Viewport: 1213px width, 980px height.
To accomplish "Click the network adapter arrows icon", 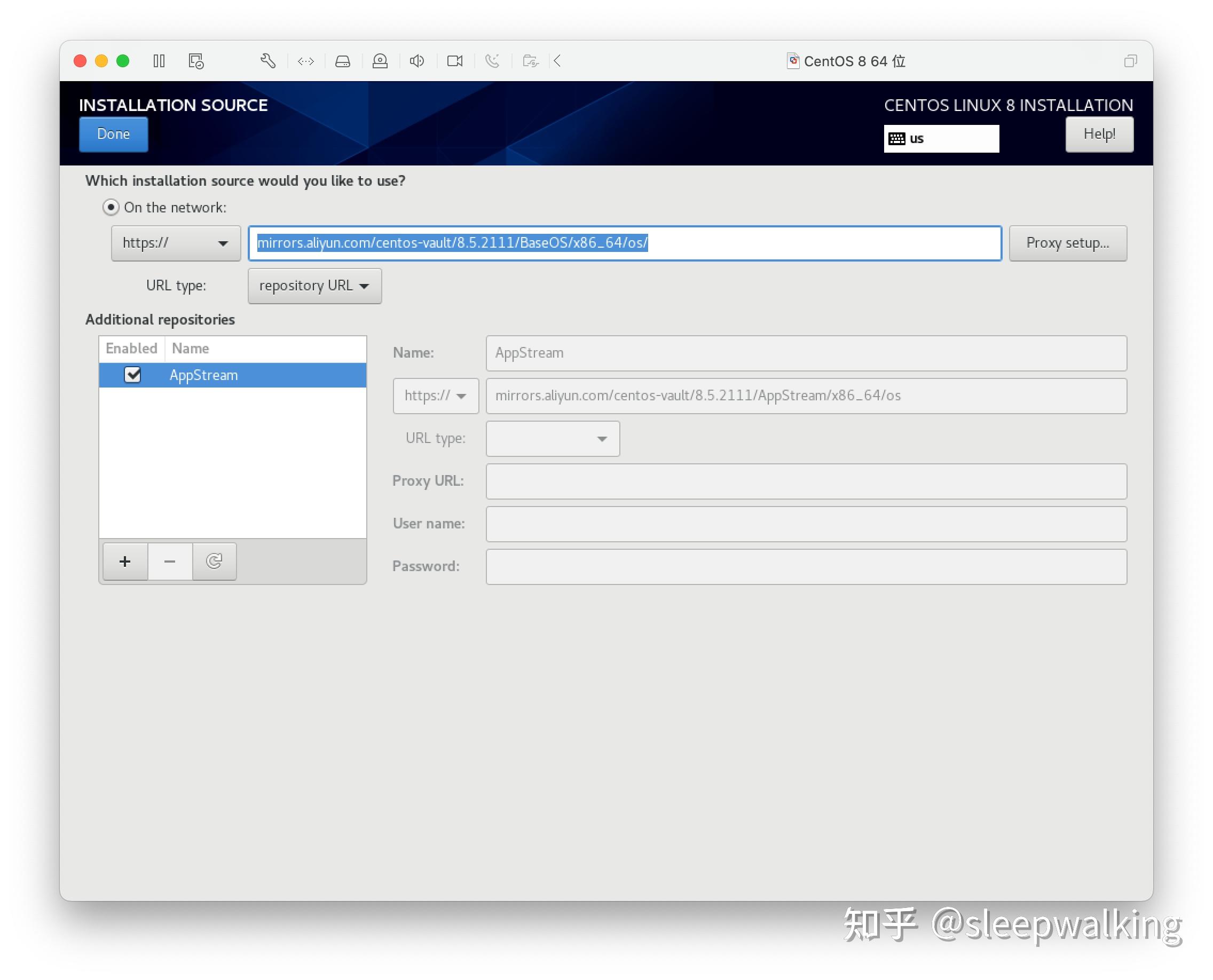I will pyautogui.click(x=305, y=61).
